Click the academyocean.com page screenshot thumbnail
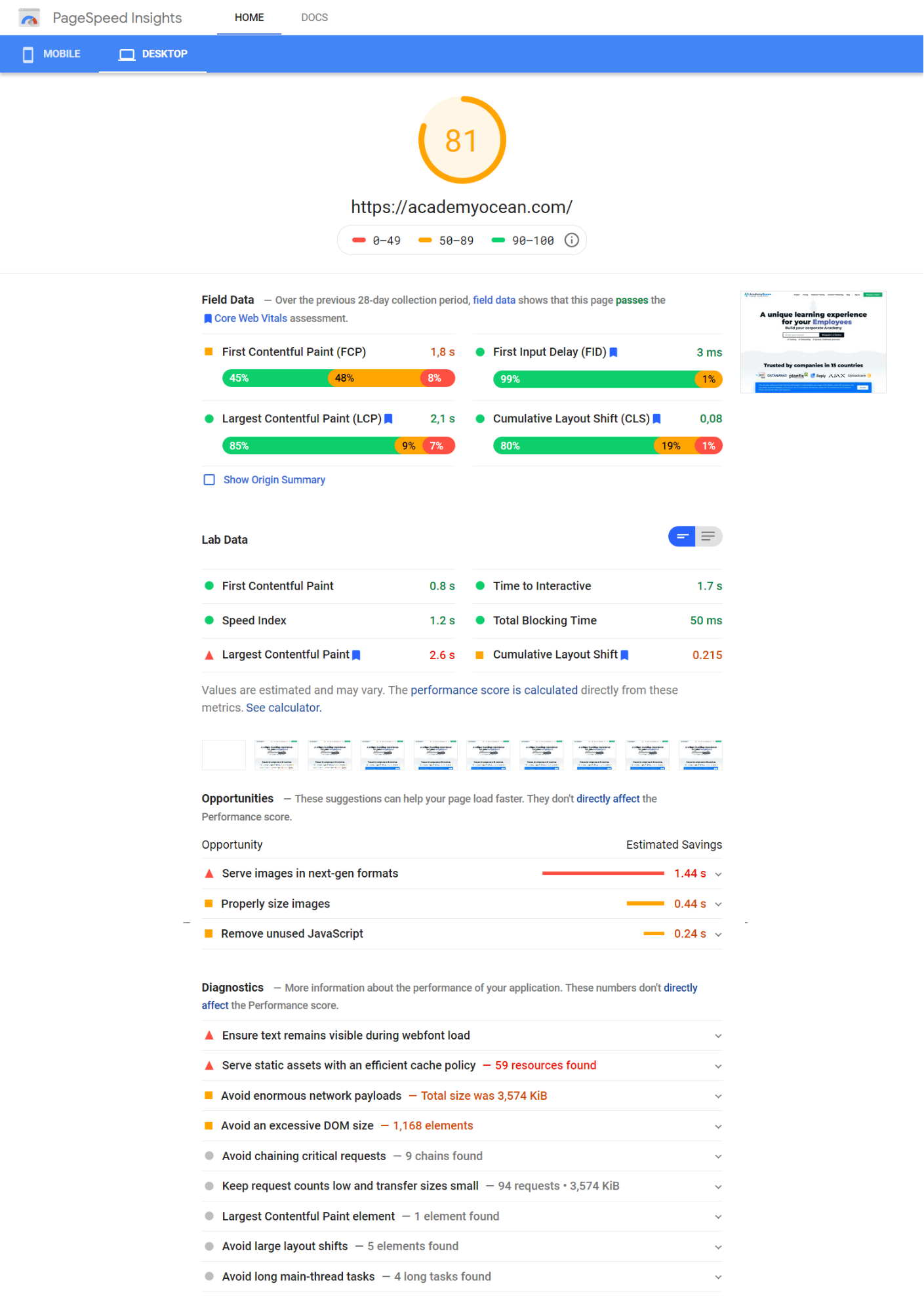 click(813, 342)
